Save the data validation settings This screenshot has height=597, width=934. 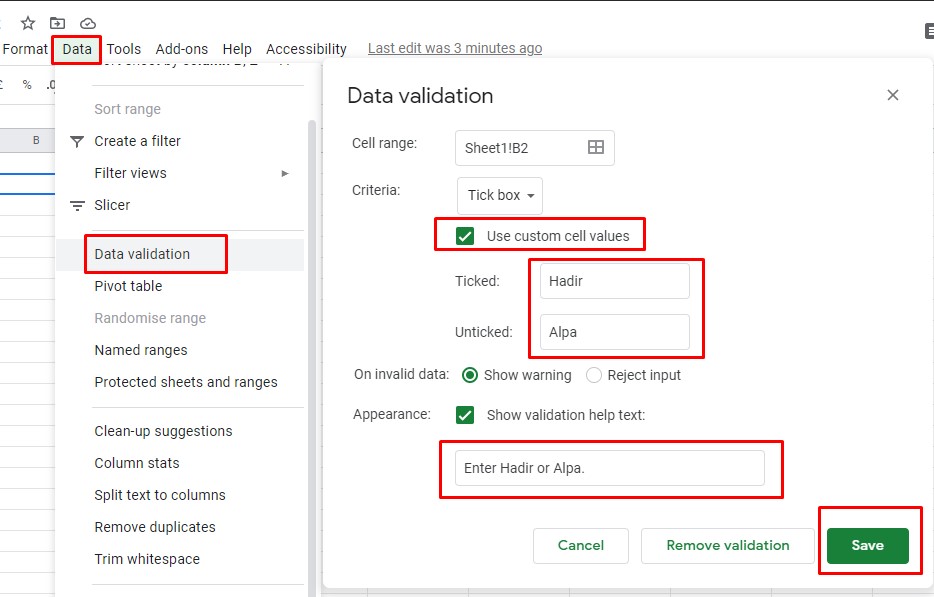pyautogui.click(x=867, y=545)
